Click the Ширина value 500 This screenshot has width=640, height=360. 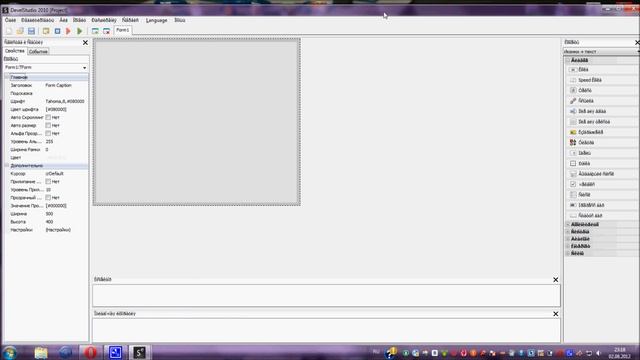(x=49, y=214)
